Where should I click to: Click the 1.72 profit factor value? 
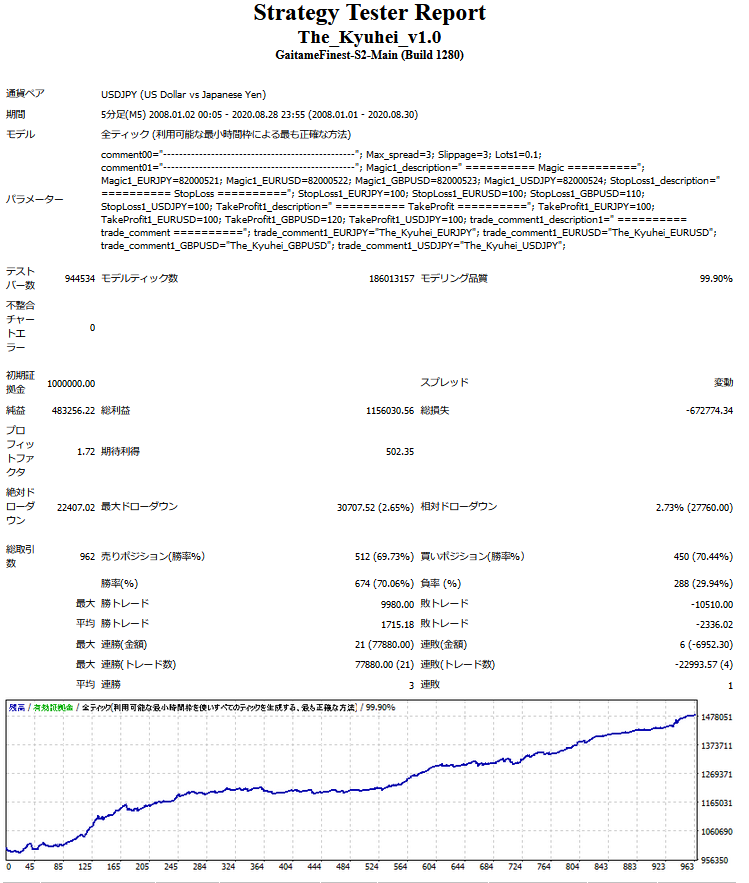point(86,452)
